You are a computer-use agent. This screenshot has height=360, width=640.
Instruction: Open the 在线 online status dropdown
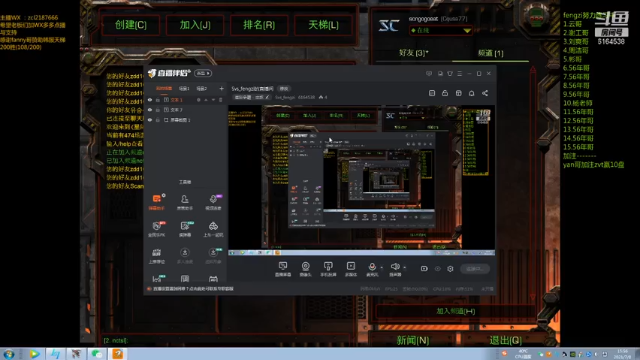[441, 30]
